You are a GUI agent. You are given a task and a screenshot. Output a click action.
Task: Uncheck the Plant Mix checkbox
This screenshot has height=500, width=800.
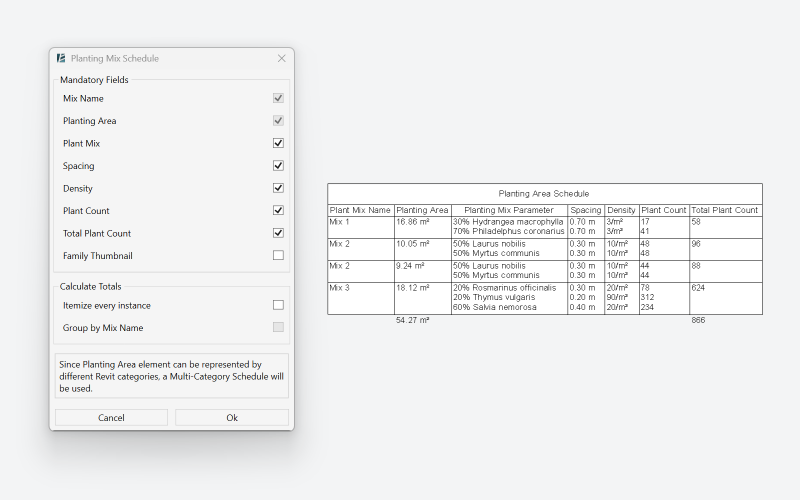coord(278,143)
